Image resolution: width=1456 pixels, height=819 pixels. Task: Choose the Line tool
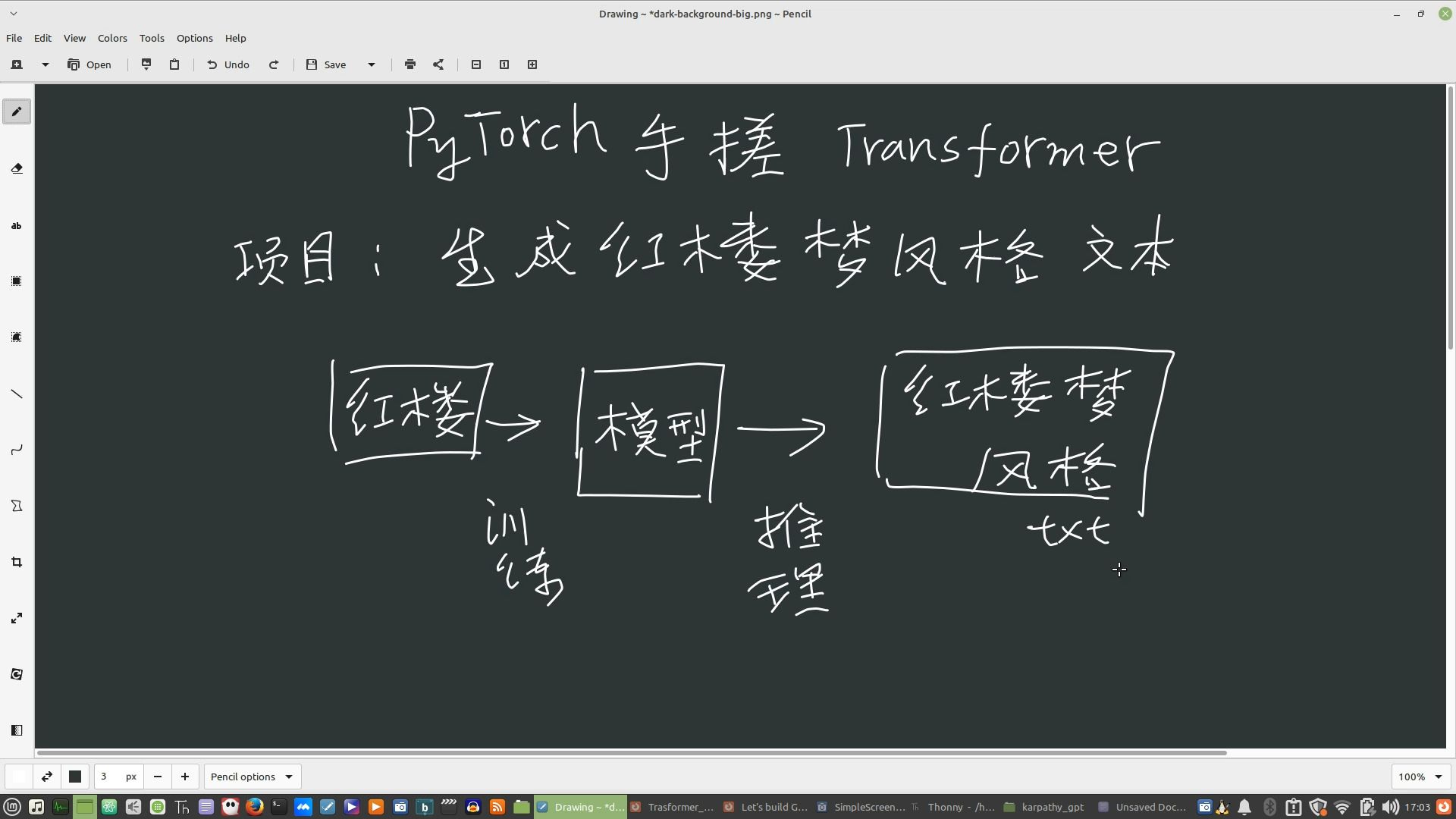(17, 394)
